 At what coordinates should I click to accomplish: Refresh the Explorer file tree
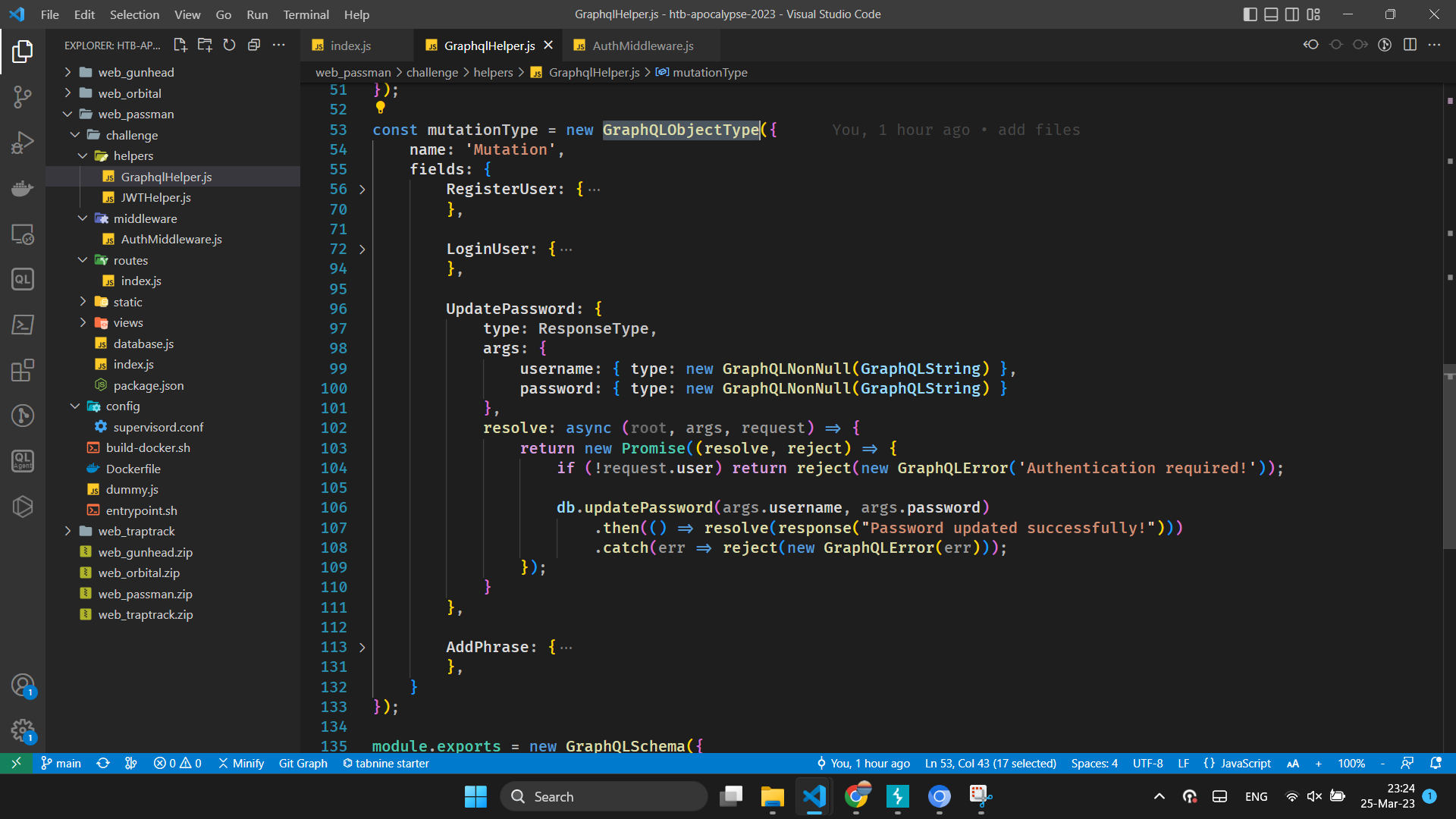coord(230,45)
